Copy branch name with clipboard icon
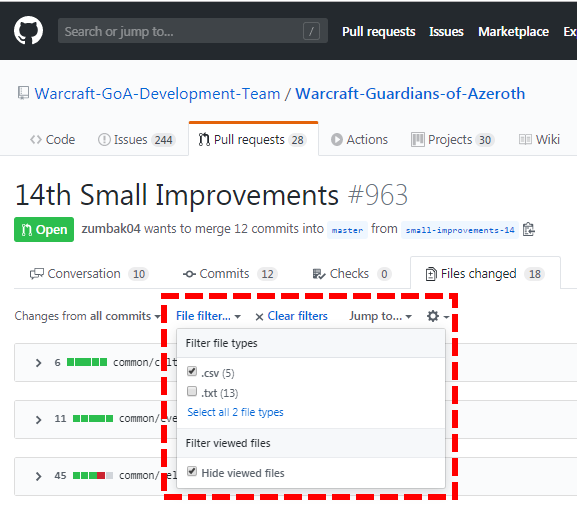The width and height of the screenshot is (577, 505). [529, 229]
